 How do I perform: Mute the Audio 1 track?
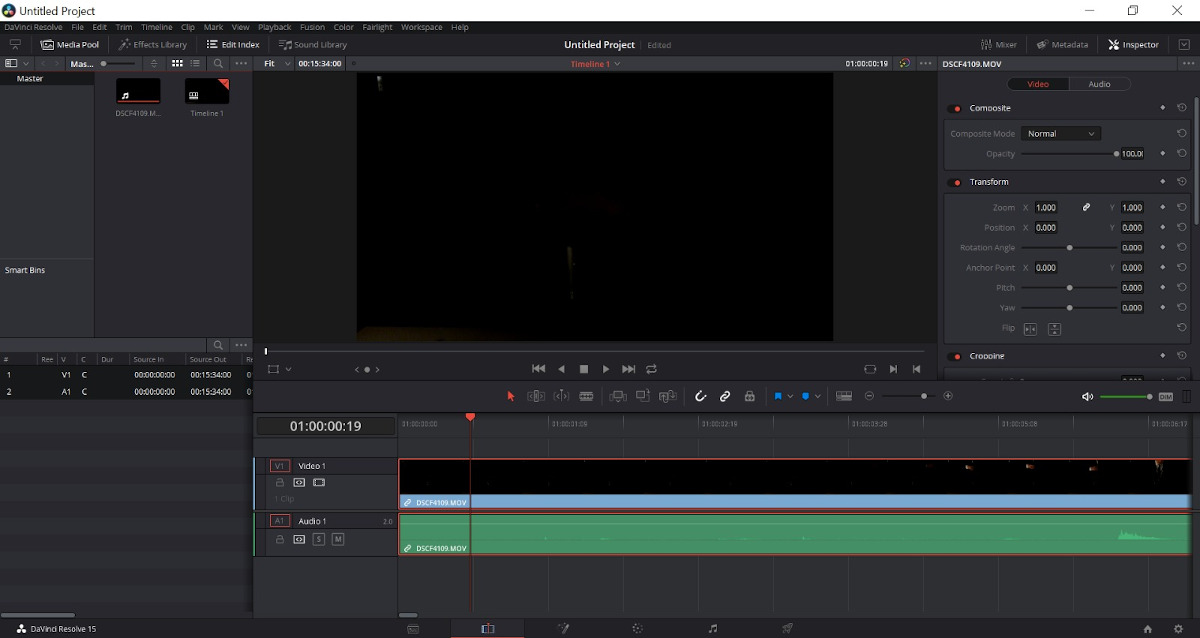(x=338, y=539)
